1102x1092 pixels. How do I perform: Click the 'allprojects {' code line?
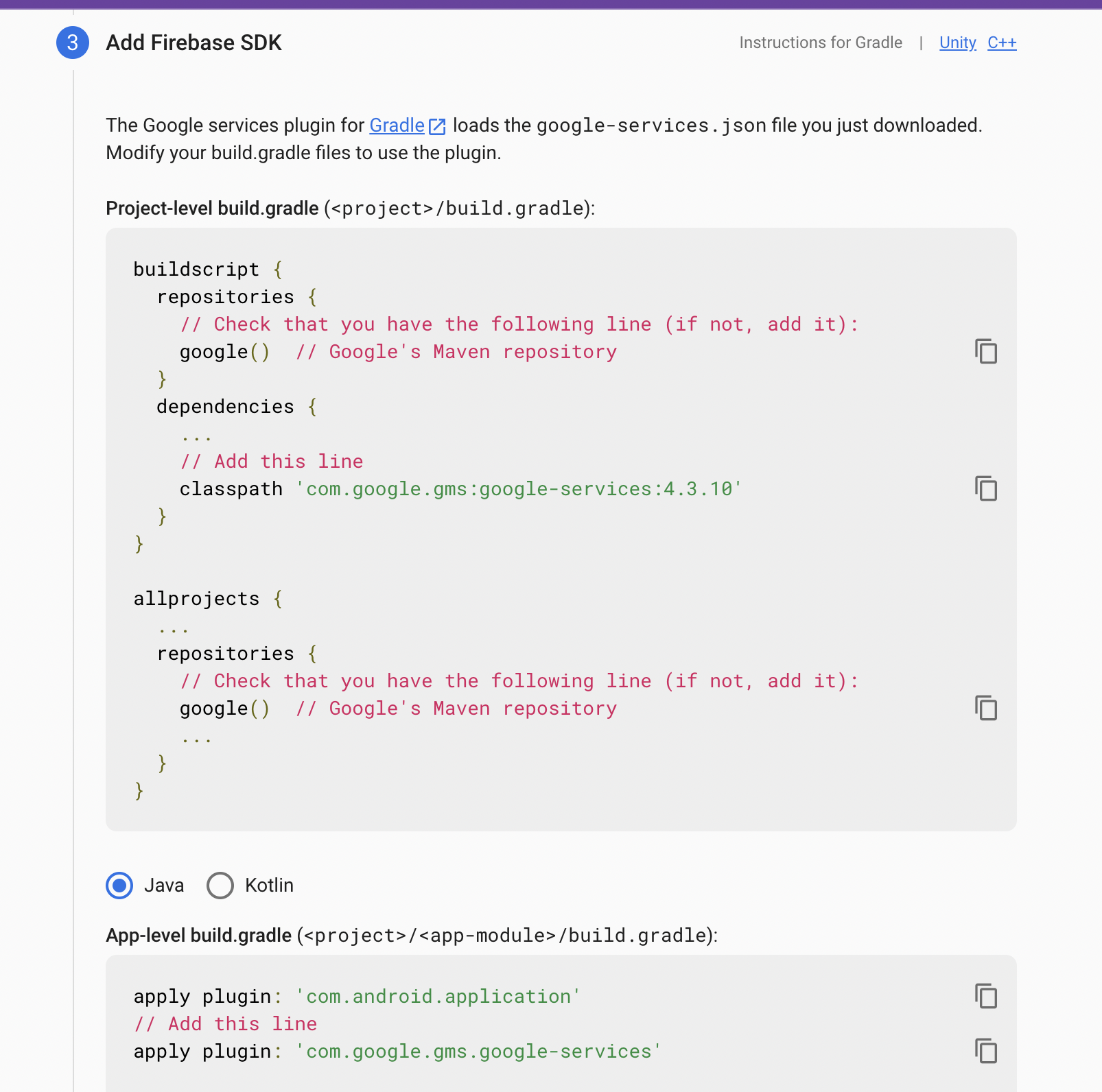coord(208,599)
